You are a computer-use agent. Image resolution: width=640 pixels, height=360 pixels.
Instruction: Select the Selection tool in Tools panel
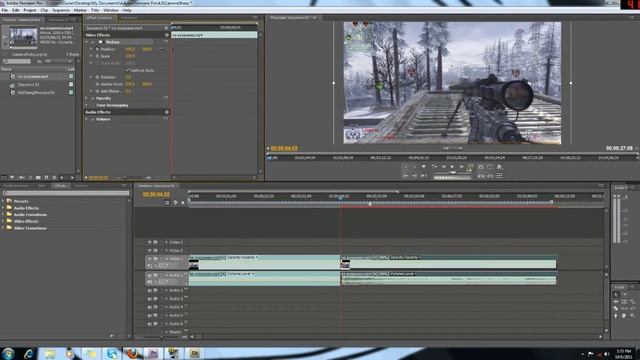click(x=616, y=294)
